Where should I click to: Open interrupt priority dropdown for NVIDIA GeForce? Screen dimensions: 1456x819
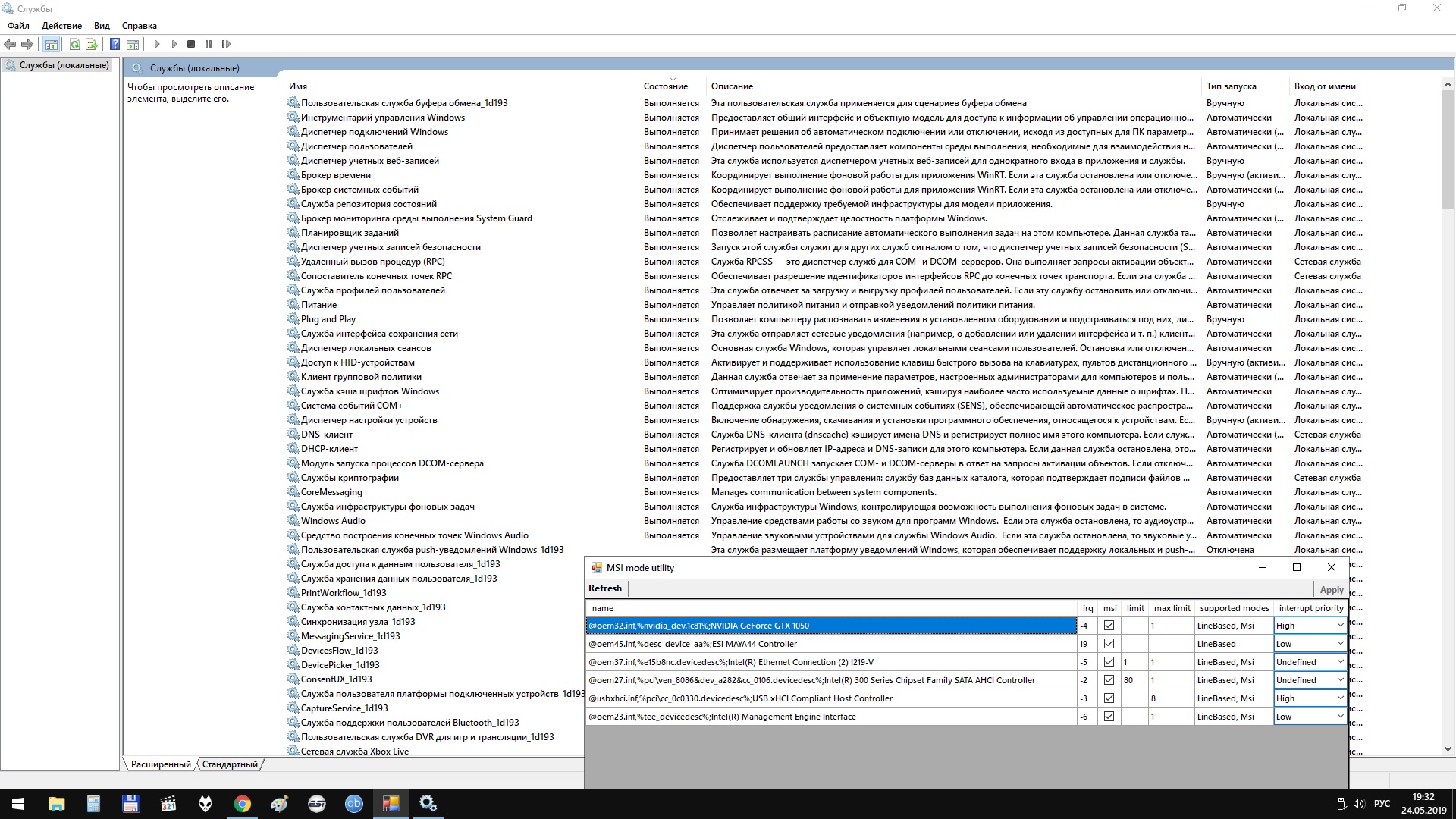click(x=1339, y=626)
